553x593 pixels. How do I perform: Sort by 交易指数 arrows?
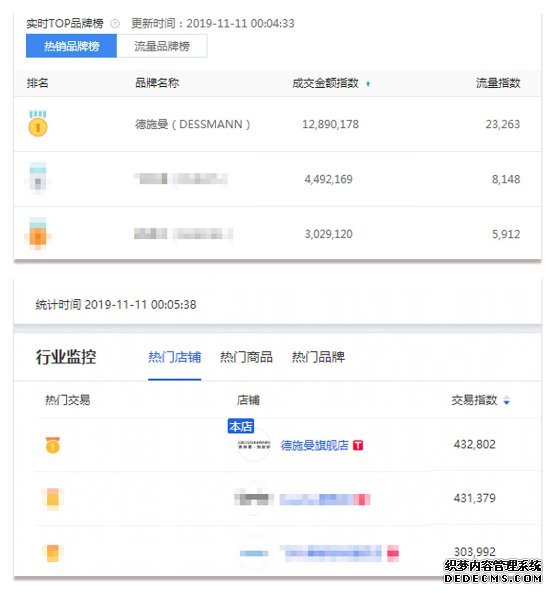[506, 400]
